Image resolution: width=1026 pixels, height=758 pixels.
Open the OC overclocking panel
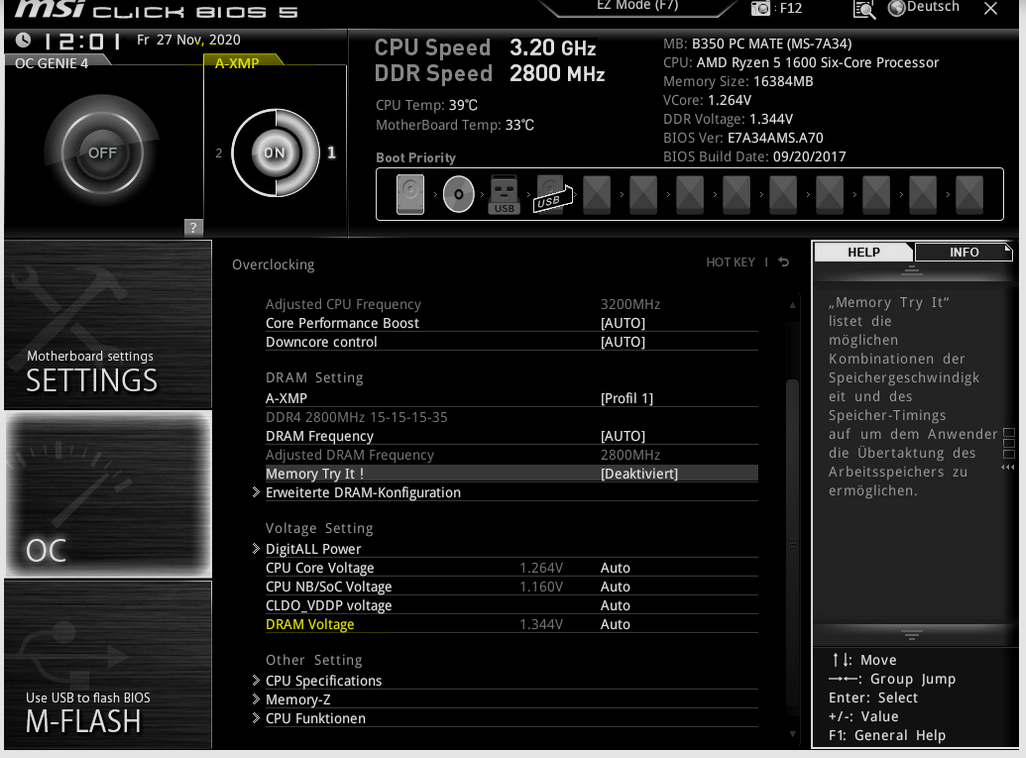tap(108, 494)
